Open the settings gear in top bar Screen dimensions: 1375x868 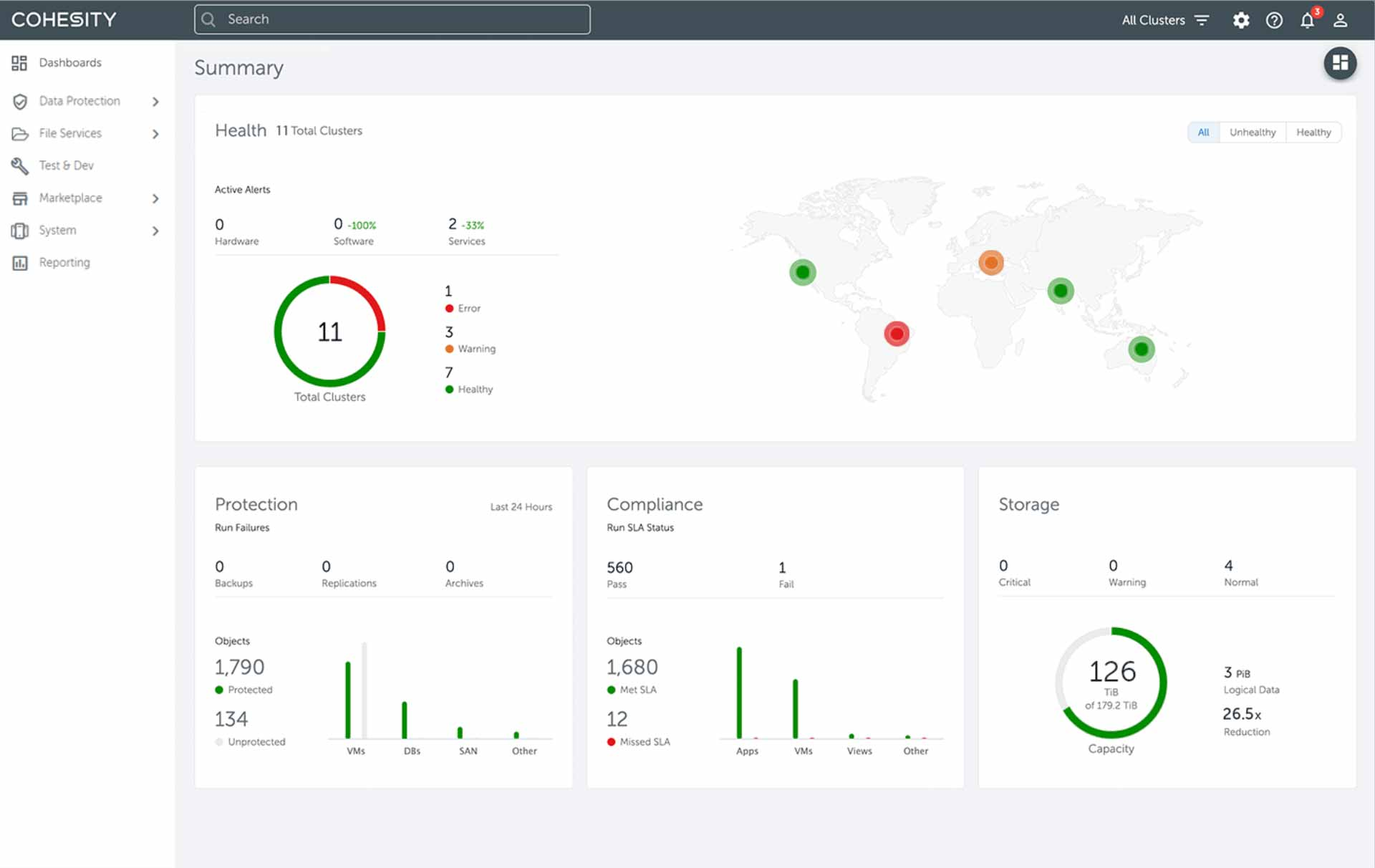[1241, 20]
